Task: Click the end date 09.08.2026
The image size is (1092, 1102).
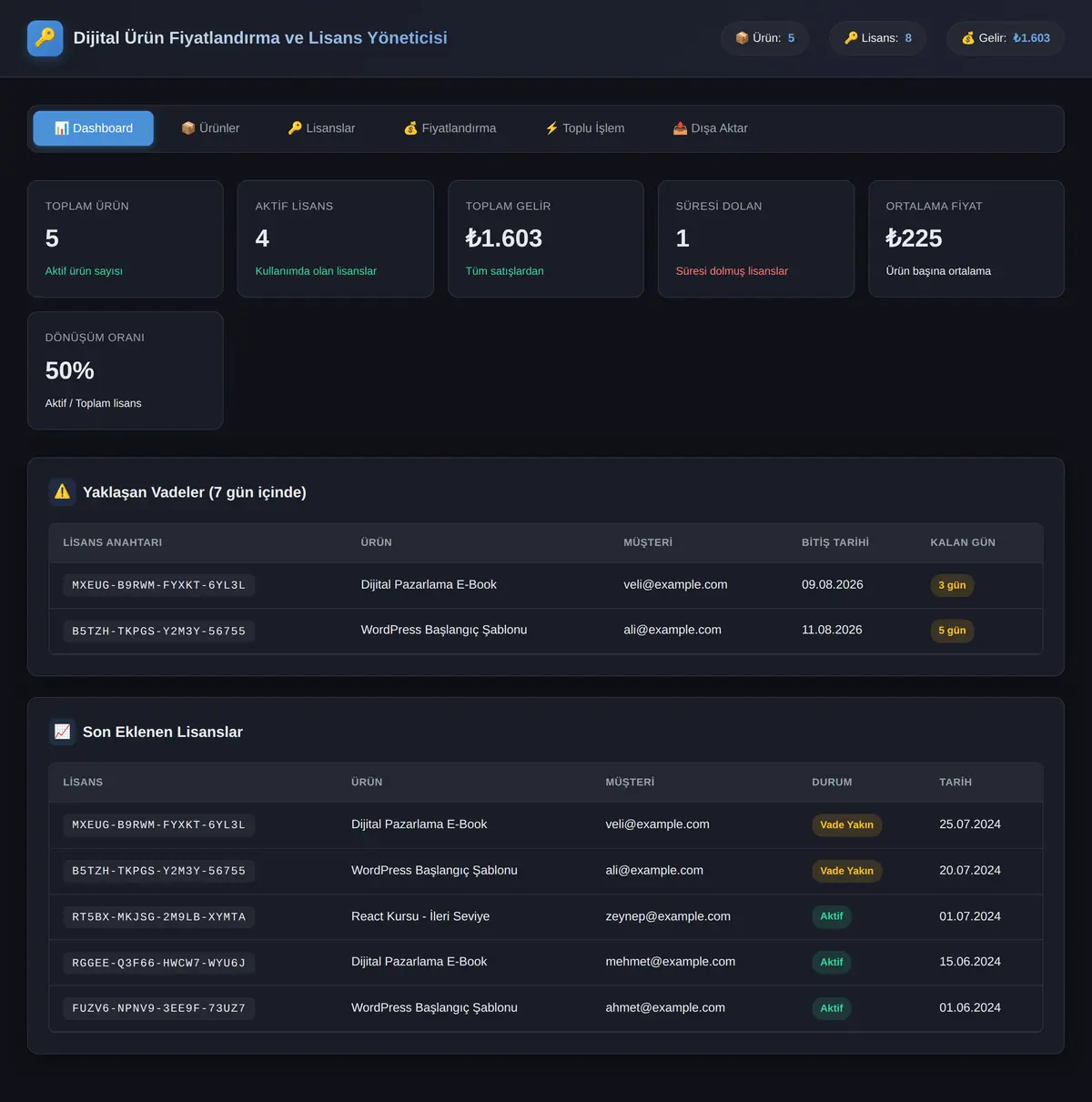Action: [833, 584]
